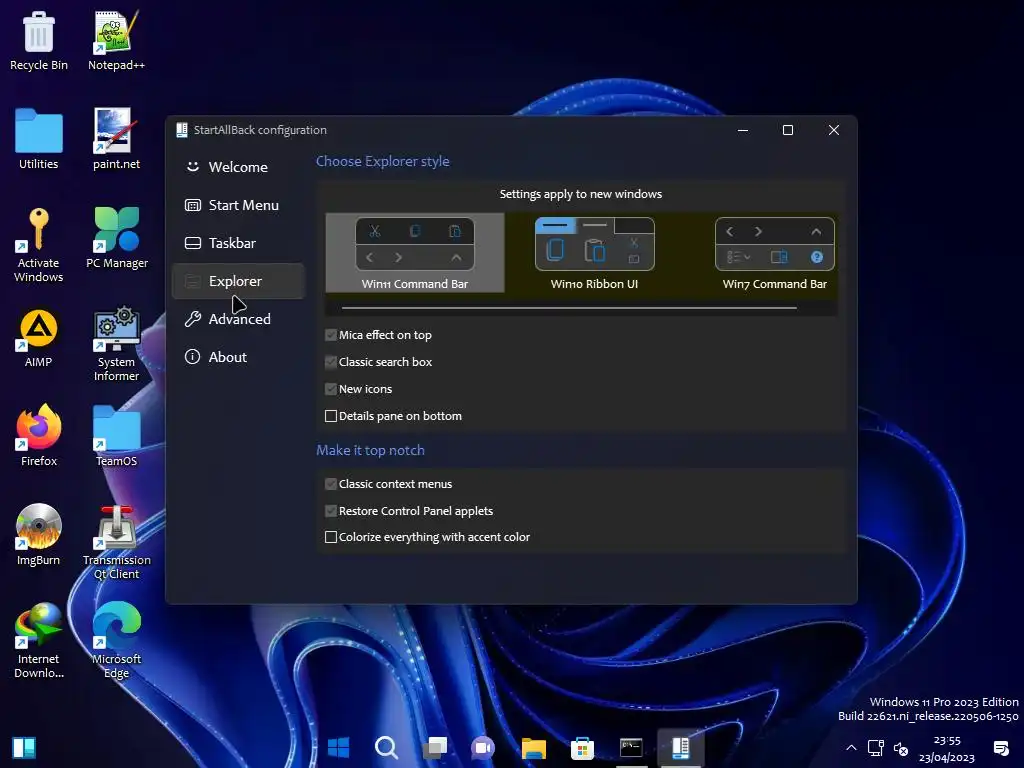Image resolution: width=1024 pixels, height=768 pixels.
Task: Click the network tray icon
Action: click(x=875, y=748)
